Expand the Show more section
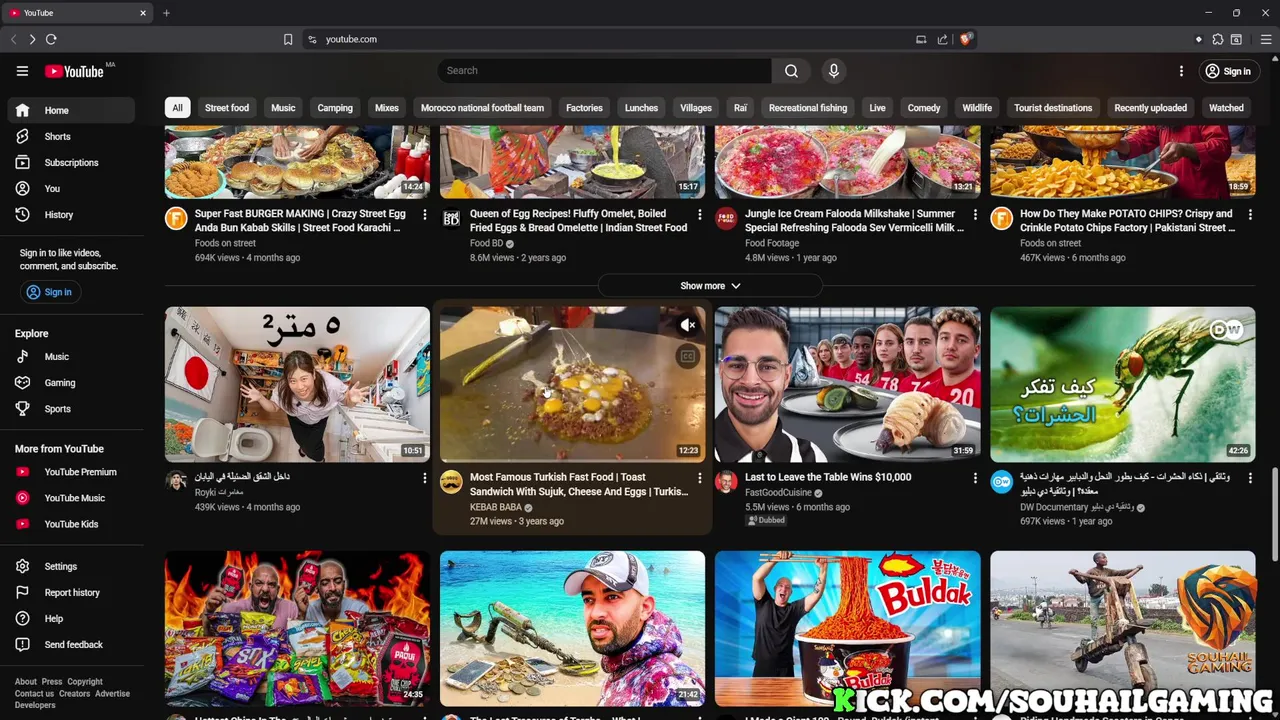1280x720 pixels. coord(710,286)
